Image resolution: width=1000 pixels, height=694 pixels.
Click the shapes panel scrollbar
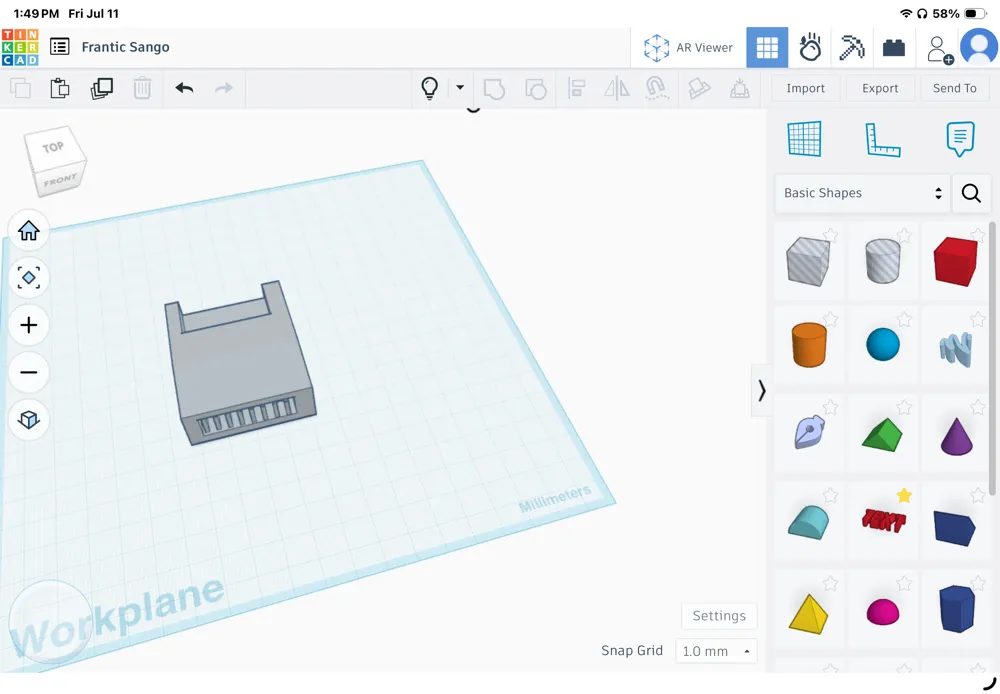pos(992,357)
